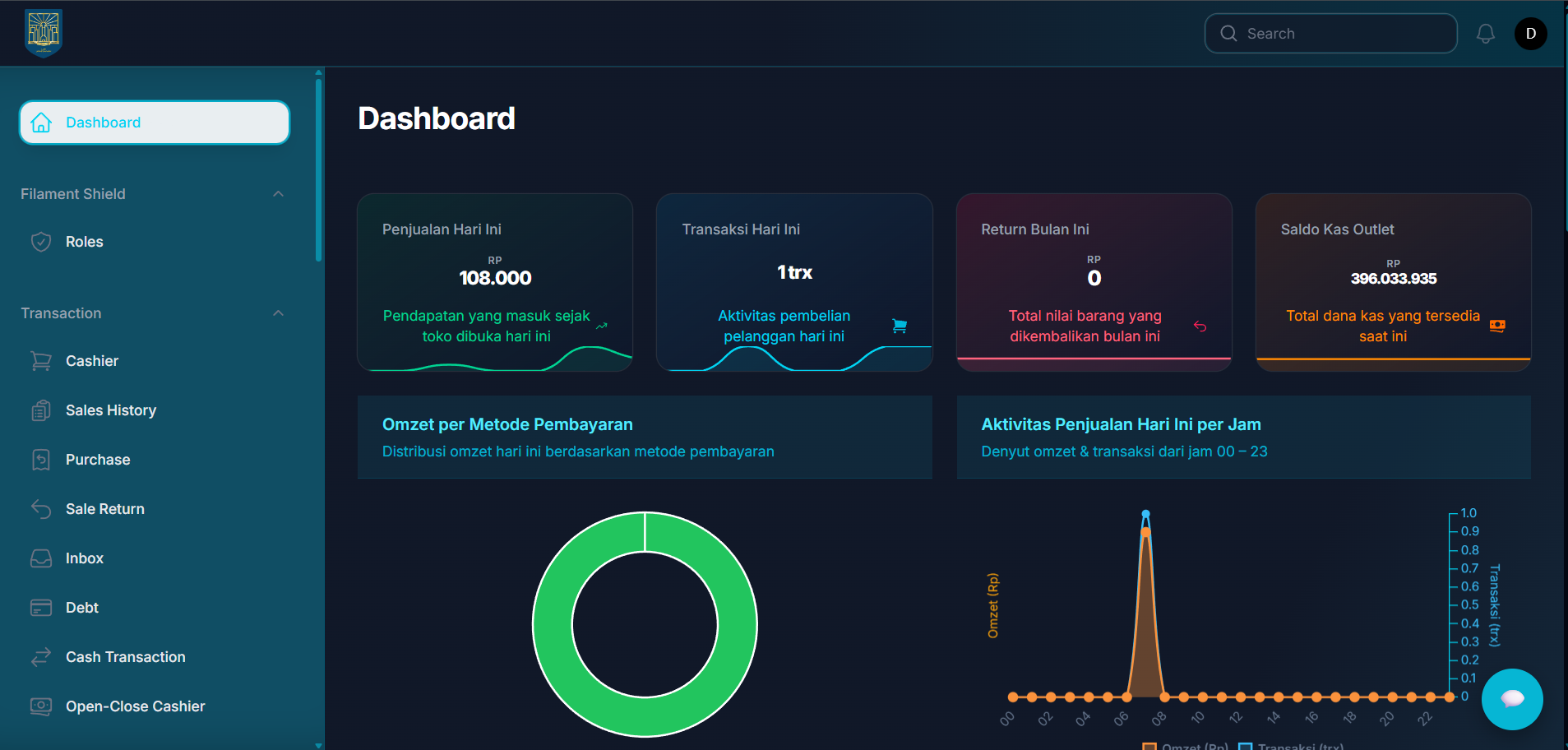Click the Inbox tray icon
This screenshot has width=1568, height=750.
(x=41, y=558)
